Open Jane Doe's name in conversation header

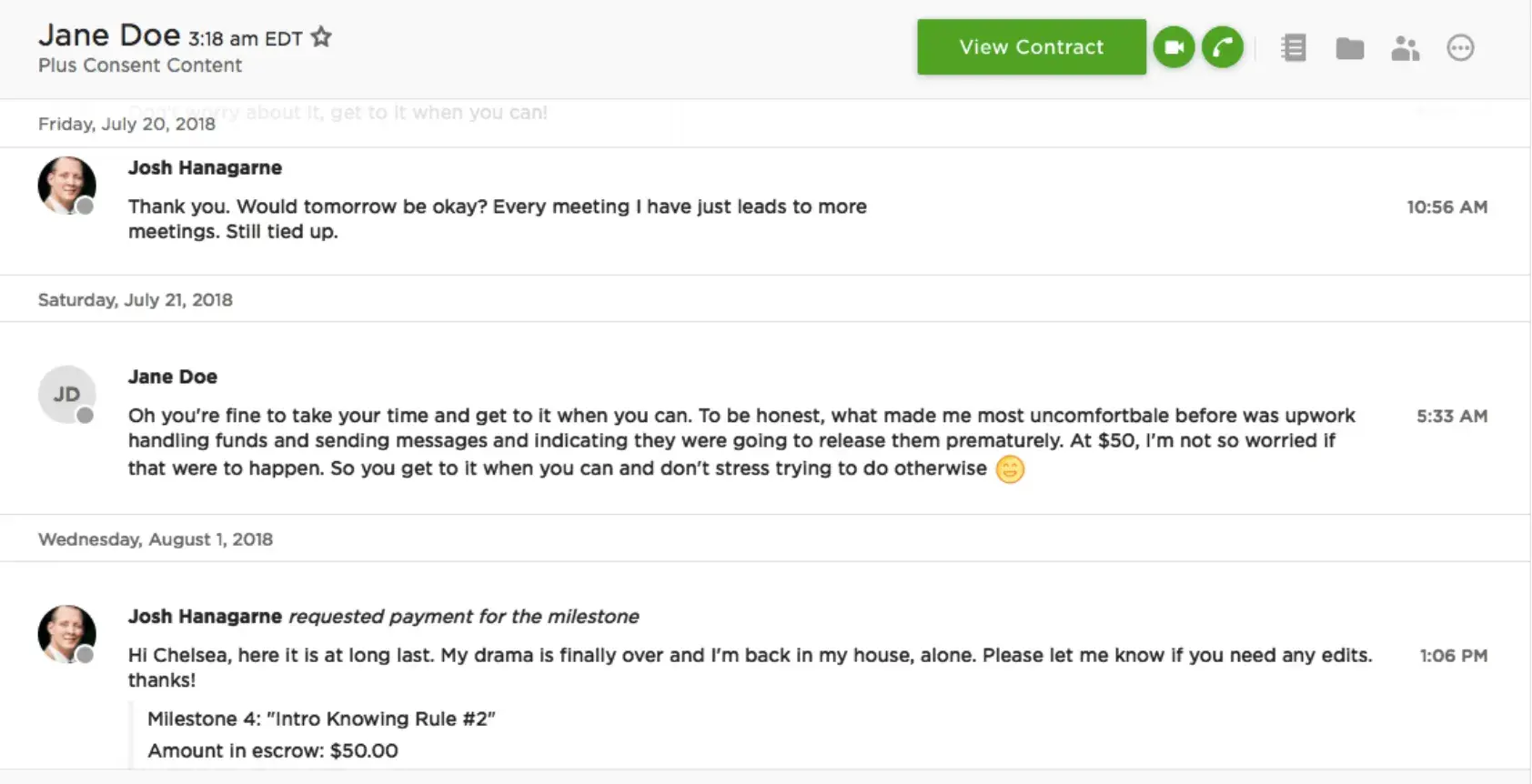(109, 35)
